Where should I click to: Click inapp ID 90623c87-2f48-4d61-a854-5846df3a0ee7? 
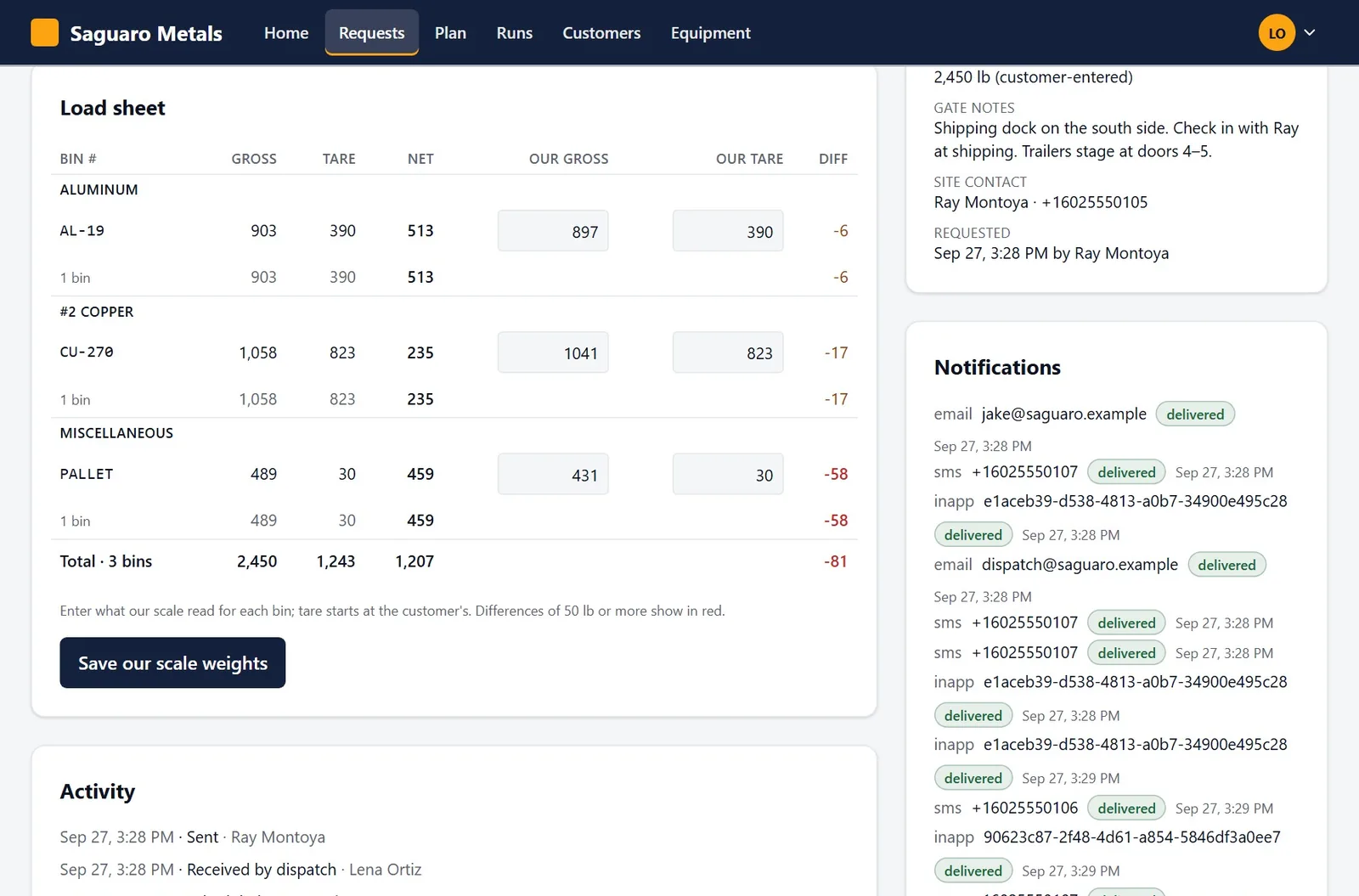point(1132,837)
